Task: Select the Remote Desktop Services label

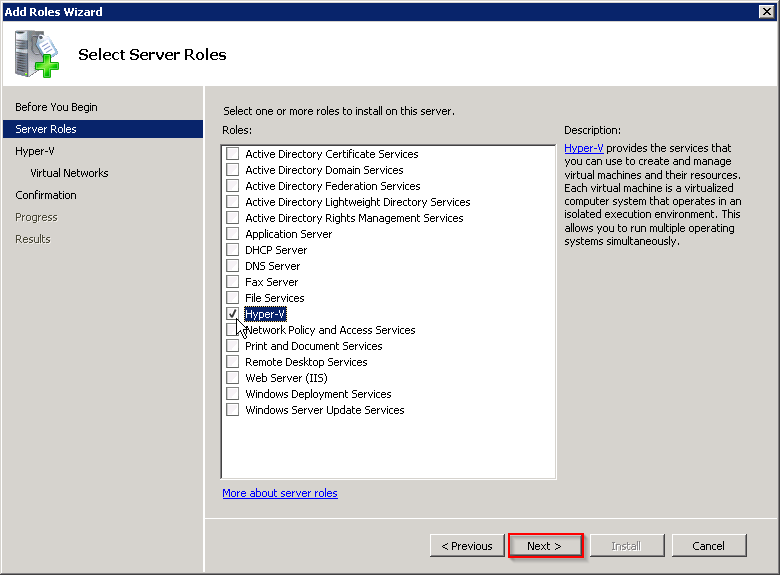Action: pos(306,362)
